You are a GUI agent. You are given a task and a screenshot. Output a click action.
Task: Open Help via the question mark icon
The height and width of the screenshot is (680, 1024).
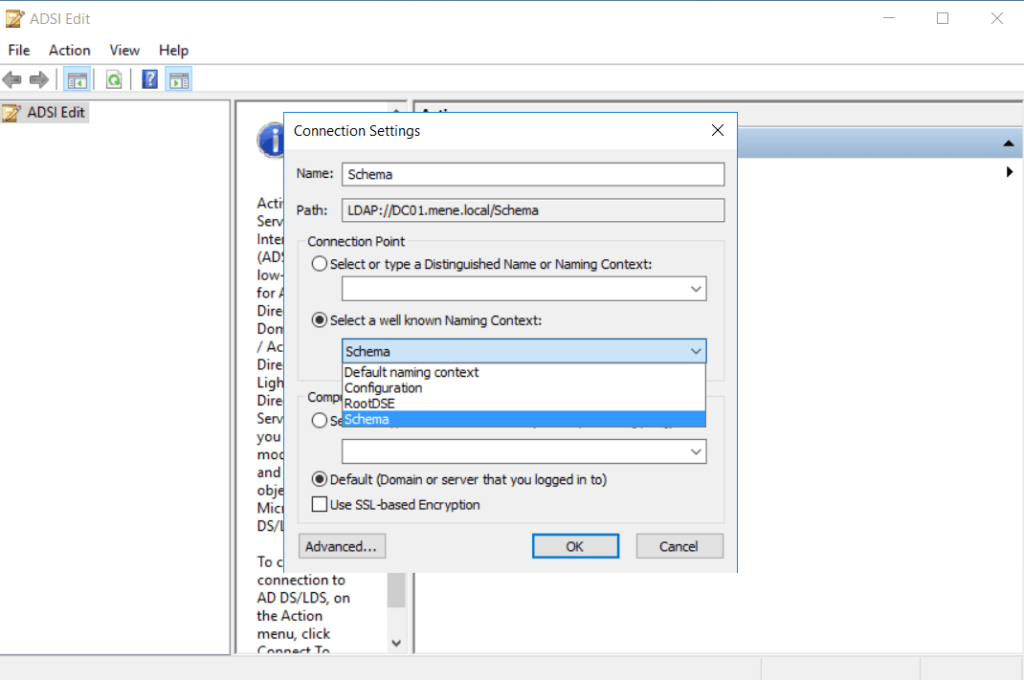[x=150, y=80]
